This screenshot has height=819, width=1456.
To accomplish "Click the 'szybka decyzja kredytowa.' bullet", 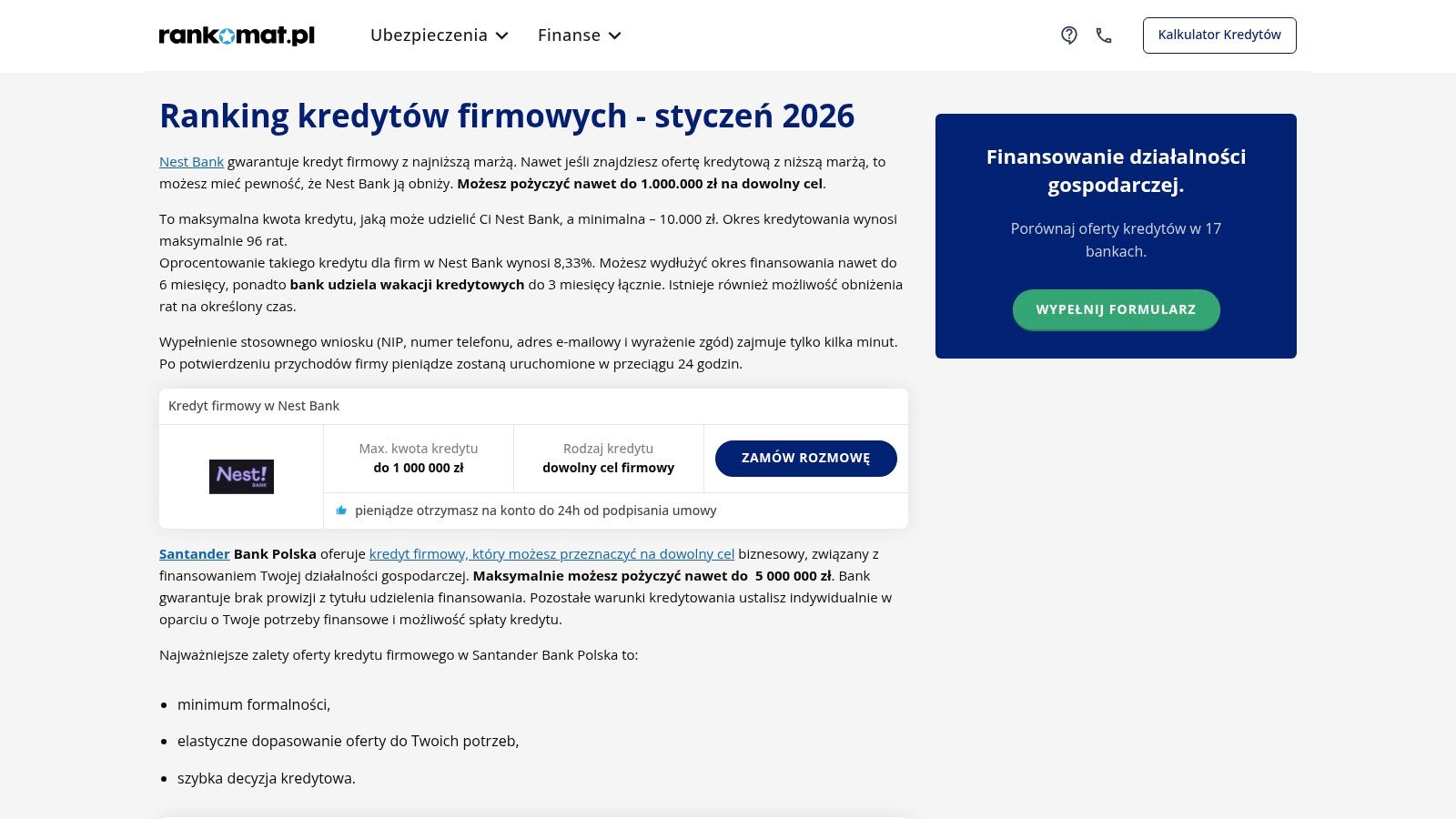I will click(x=267, y=779).
